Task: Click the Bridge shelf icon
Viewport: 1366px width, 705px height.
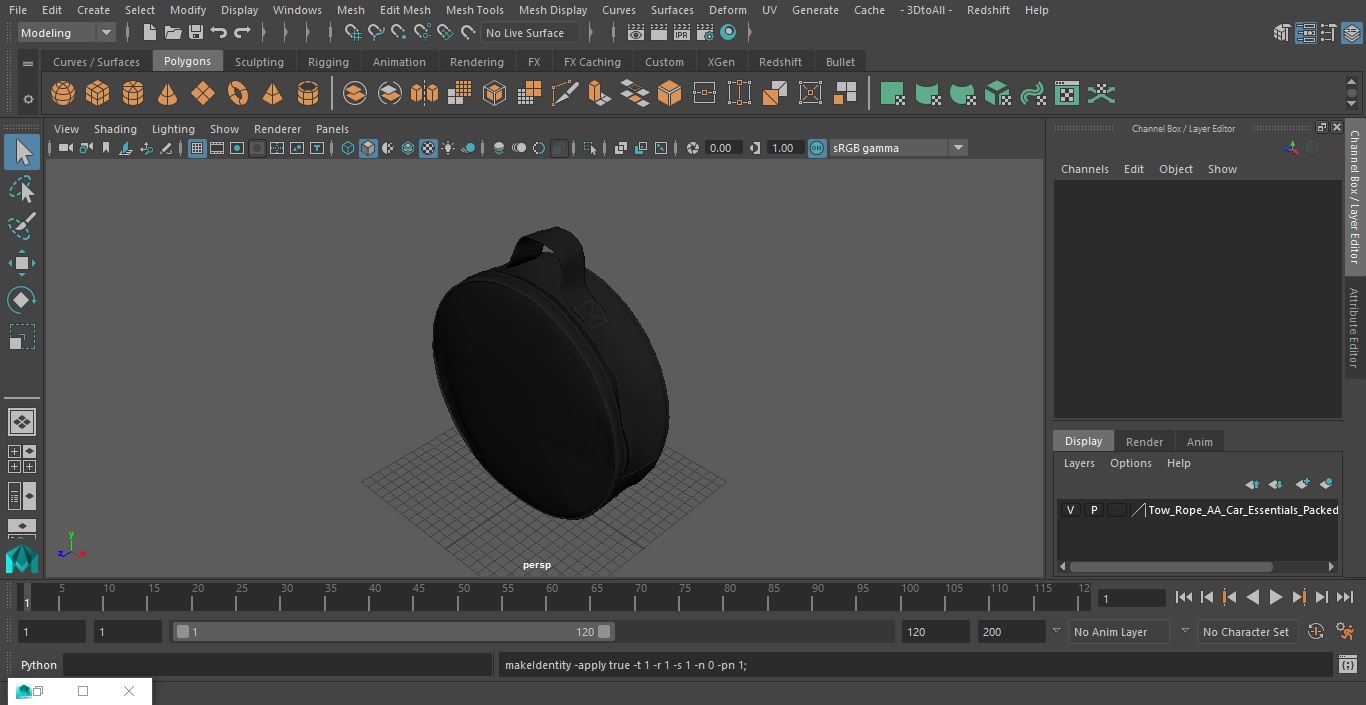Action: coord(634,94)
